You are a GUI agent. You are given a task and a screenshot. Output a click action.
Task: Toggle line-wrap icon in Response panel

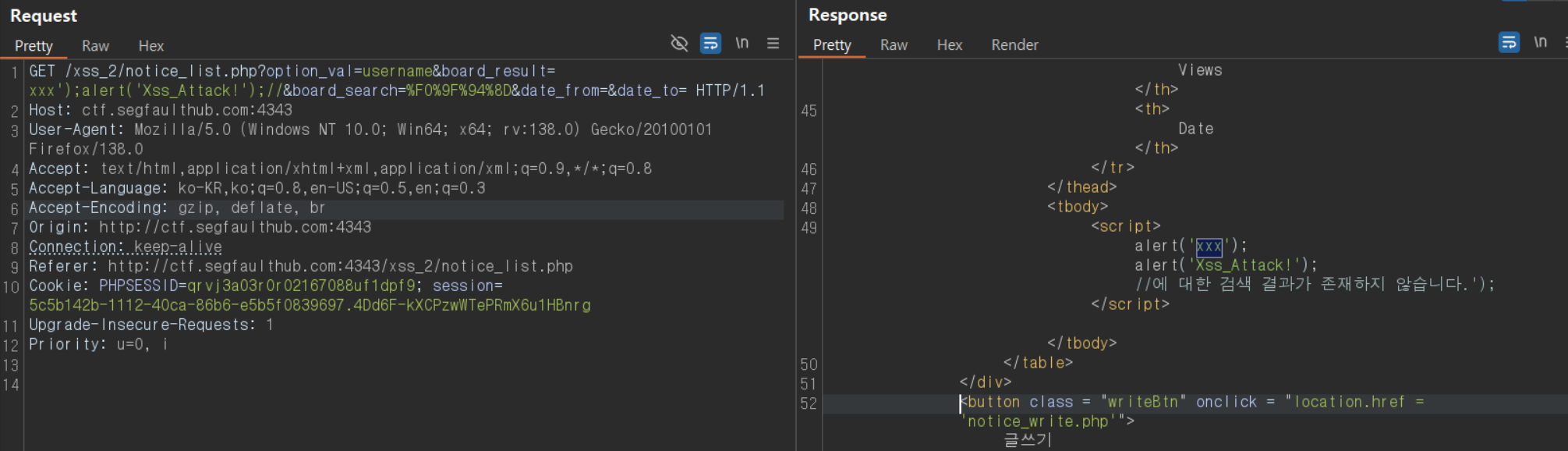1509,42
